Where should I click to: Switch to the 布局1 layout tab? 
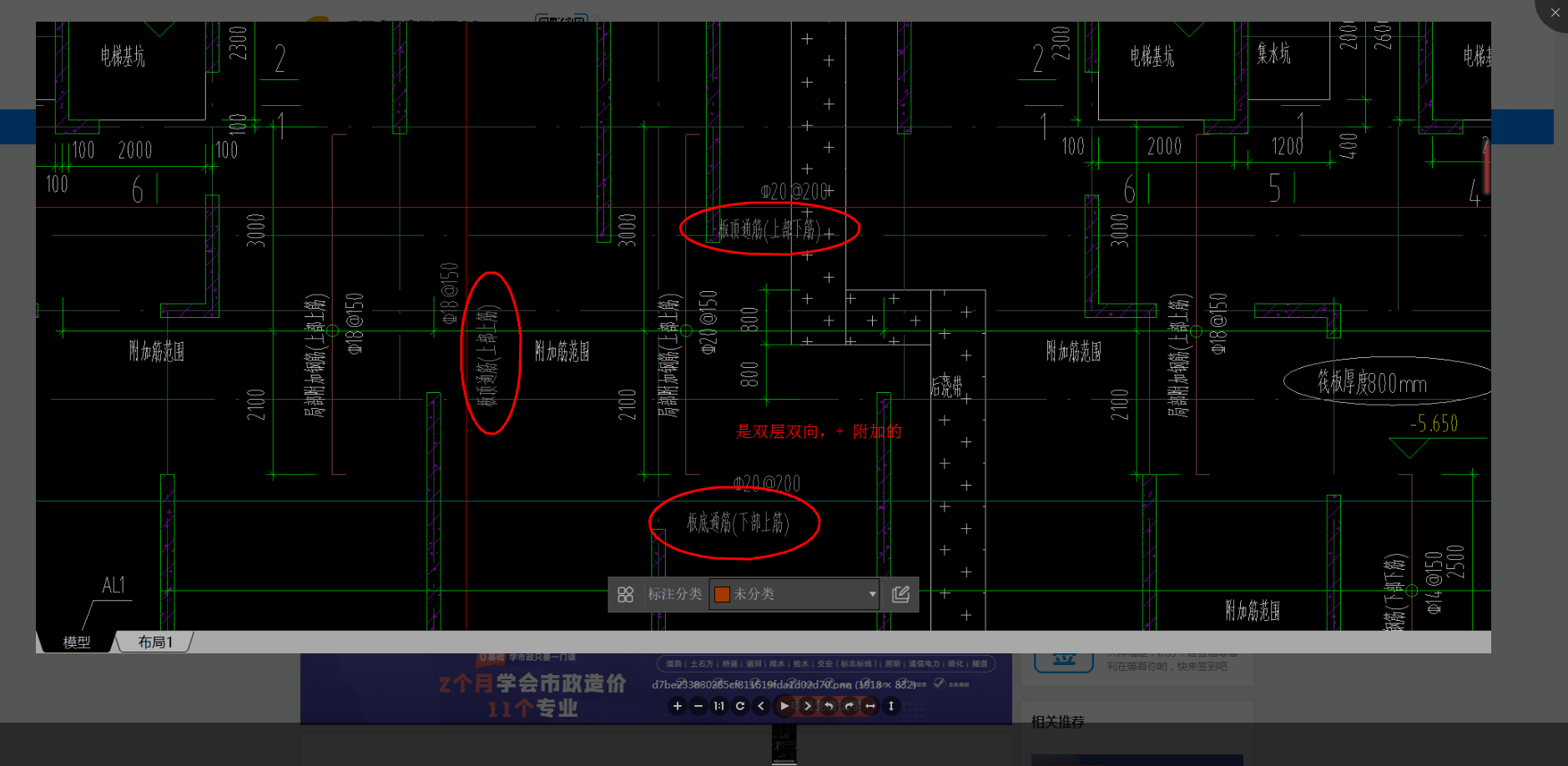coord(155,642)
